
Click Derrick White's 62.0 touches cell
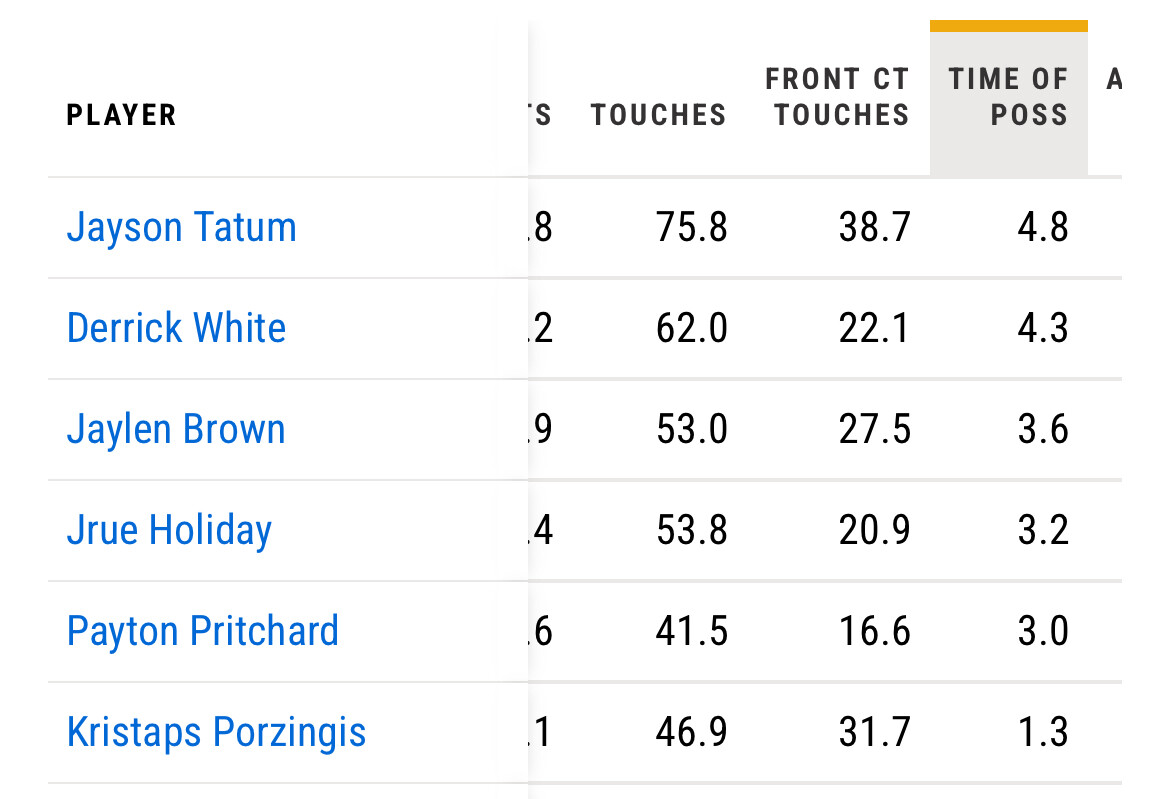point(692,329)
